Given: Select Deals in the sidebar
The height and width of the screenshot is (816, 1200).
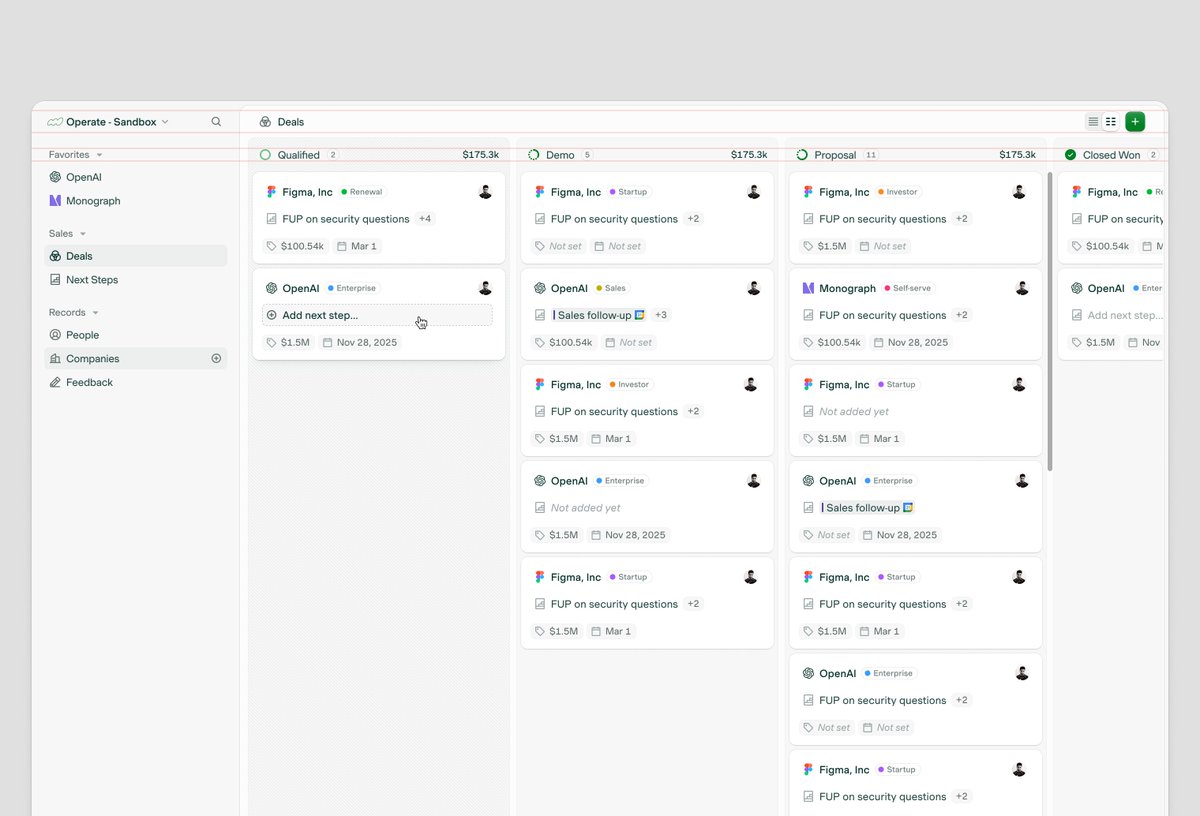Looking at the screenshot, I should 136,256.
